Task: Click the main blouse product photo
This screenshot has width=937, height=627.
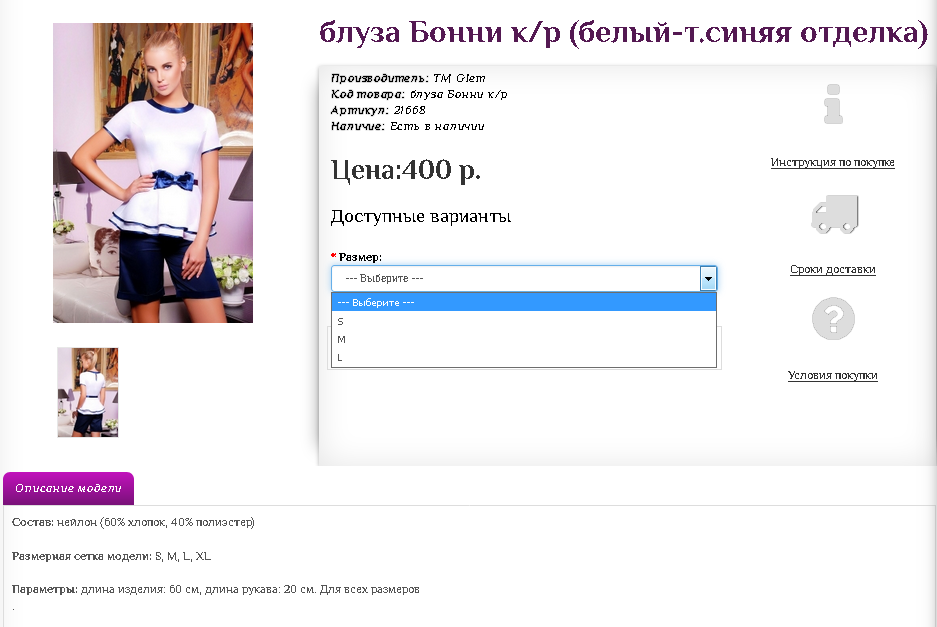Action: [x=153, y=173]
